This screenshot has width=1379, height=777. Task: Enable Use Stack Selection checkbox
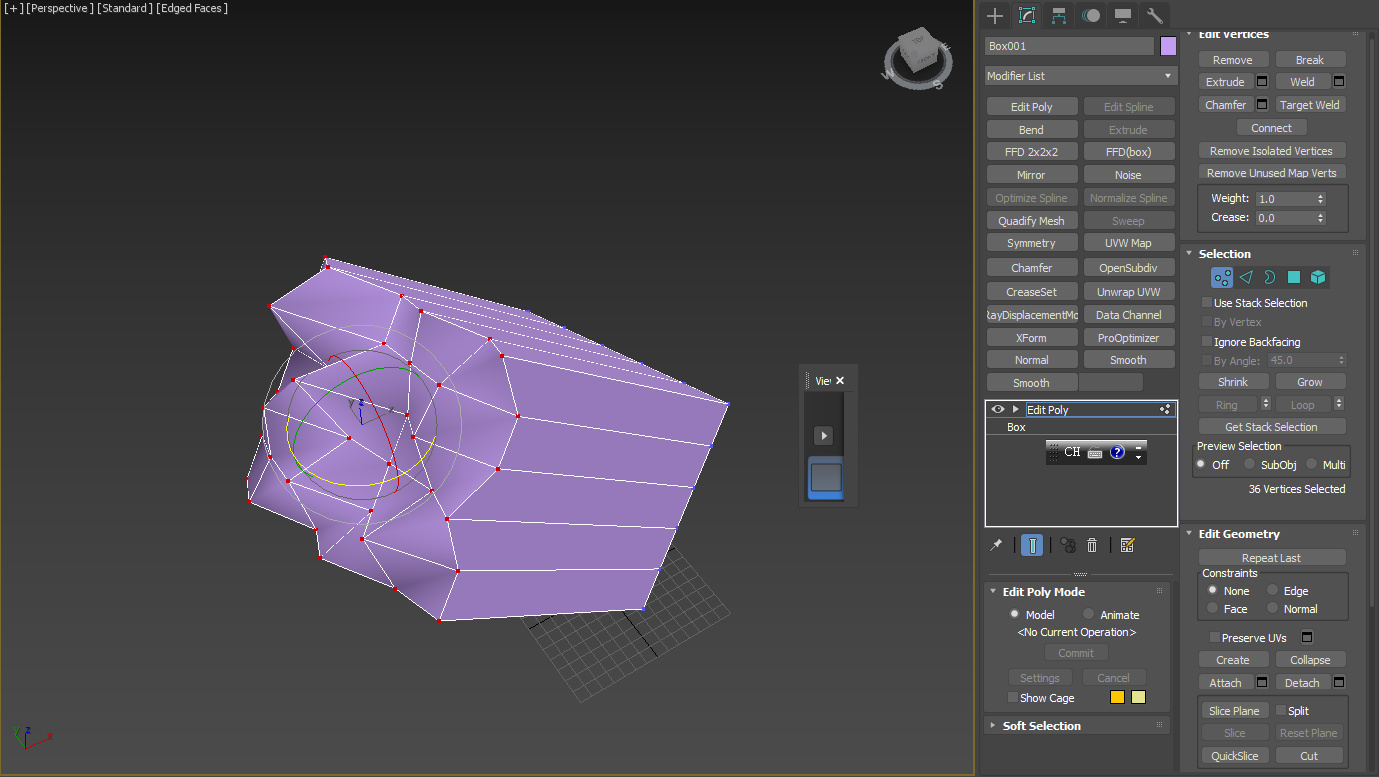pyautogui.click(x=1207, y=303)
